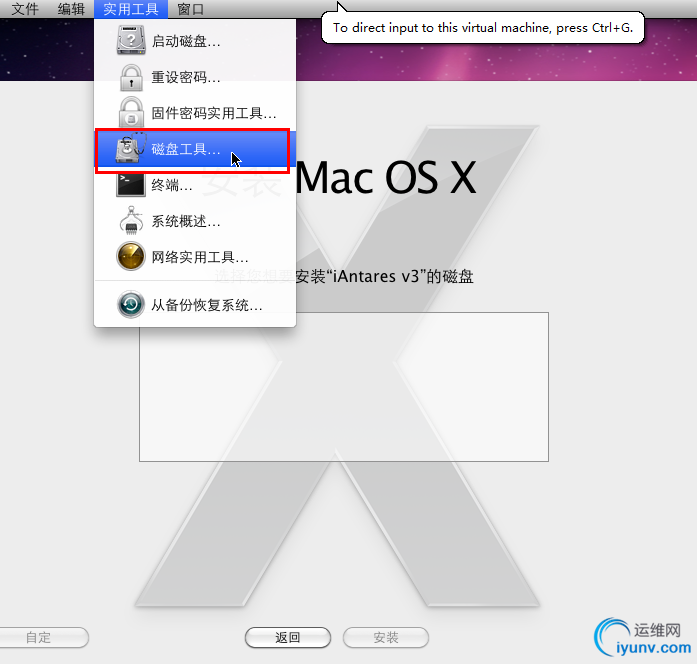This screenshot has width=697, height=664.
Task: Click the Time Machine restore icon
Action: [x=131, y=304]
